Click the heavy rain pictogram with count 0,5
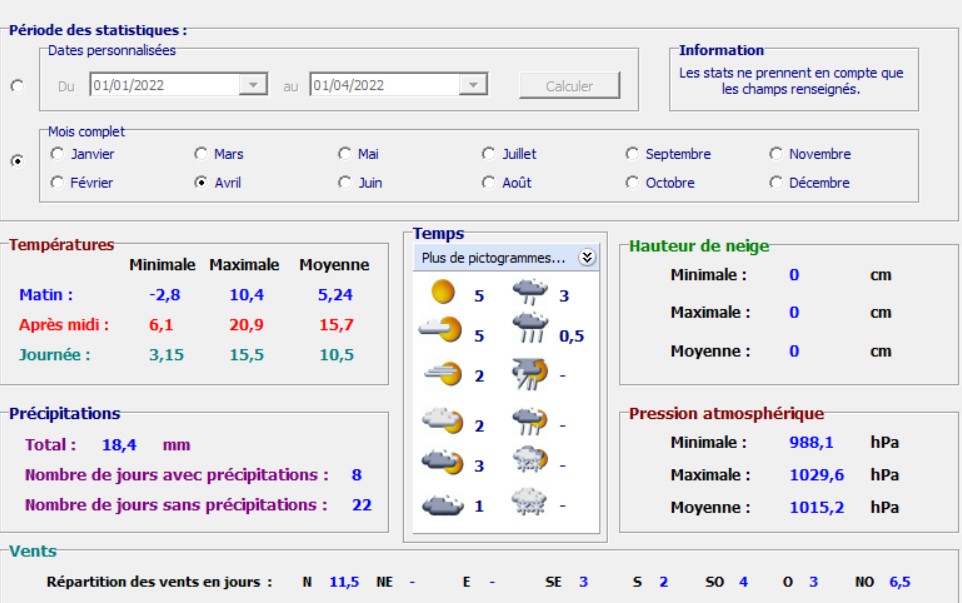The image size is (962, 603). click(530, 328)
